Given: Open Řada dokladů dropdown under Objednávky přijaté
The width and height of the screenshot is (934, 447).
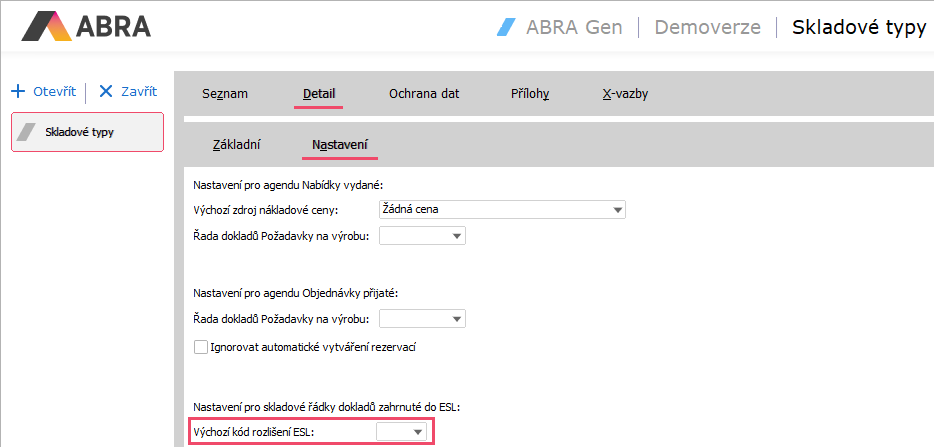Looking at the screenshot, I should tap(456, 320).
